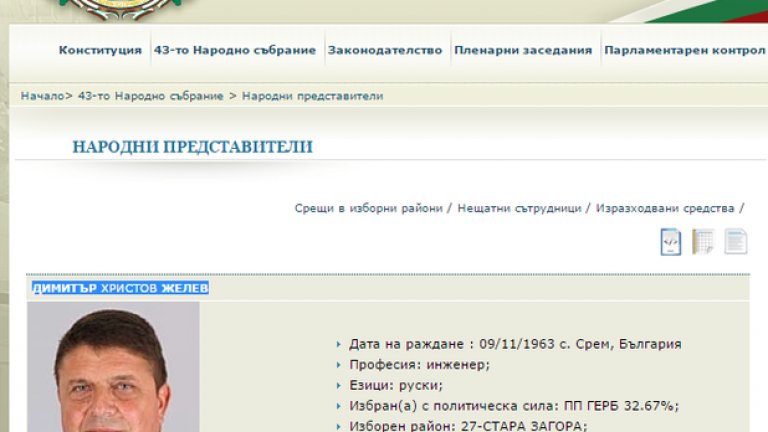Click the spreadsheet table export icon
Viewport: 768px width, 432px height.
pos(703,242)
